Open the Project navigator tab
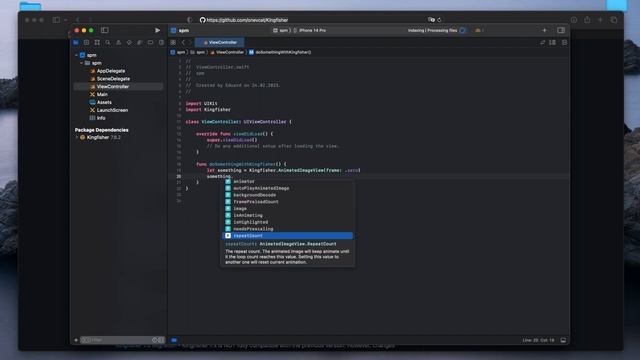This screenshot has width=640, height=360. point(76,42)
